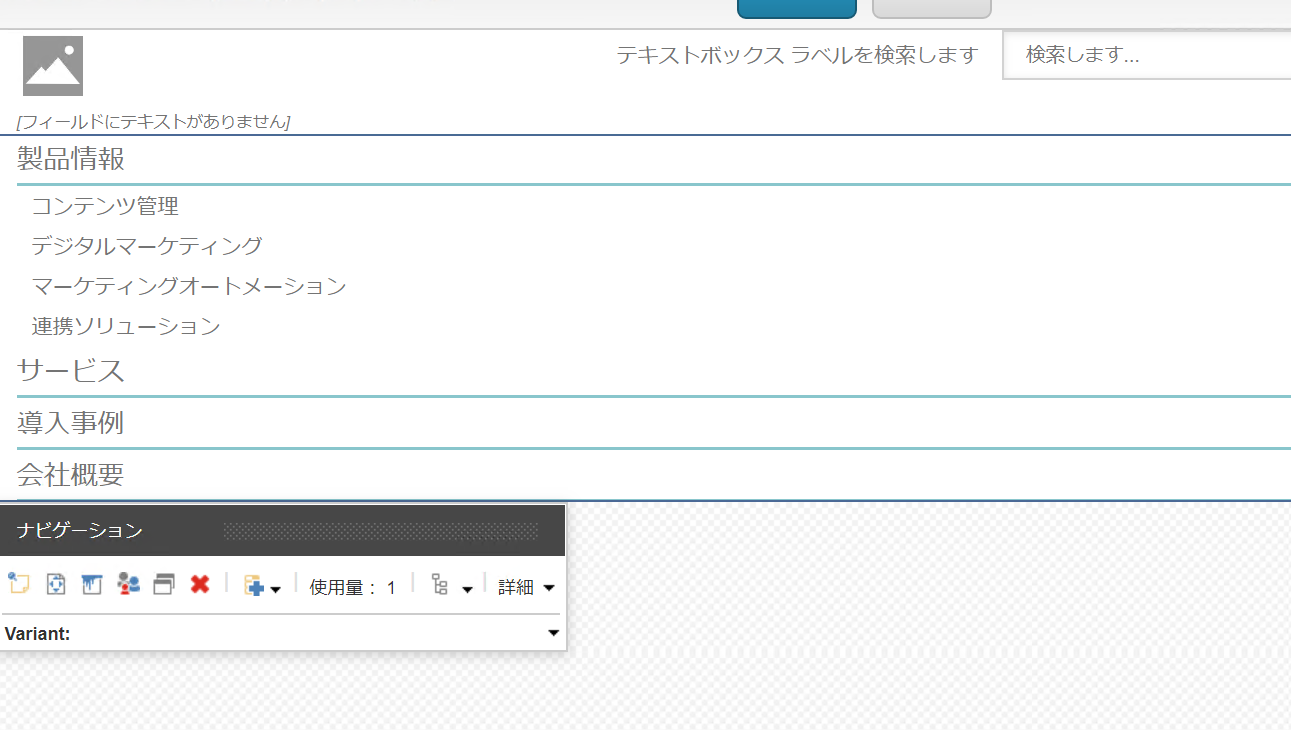The image size is (1291, 730).
Task: Click the stacked windows icon
Action: (x=164, y=585)
